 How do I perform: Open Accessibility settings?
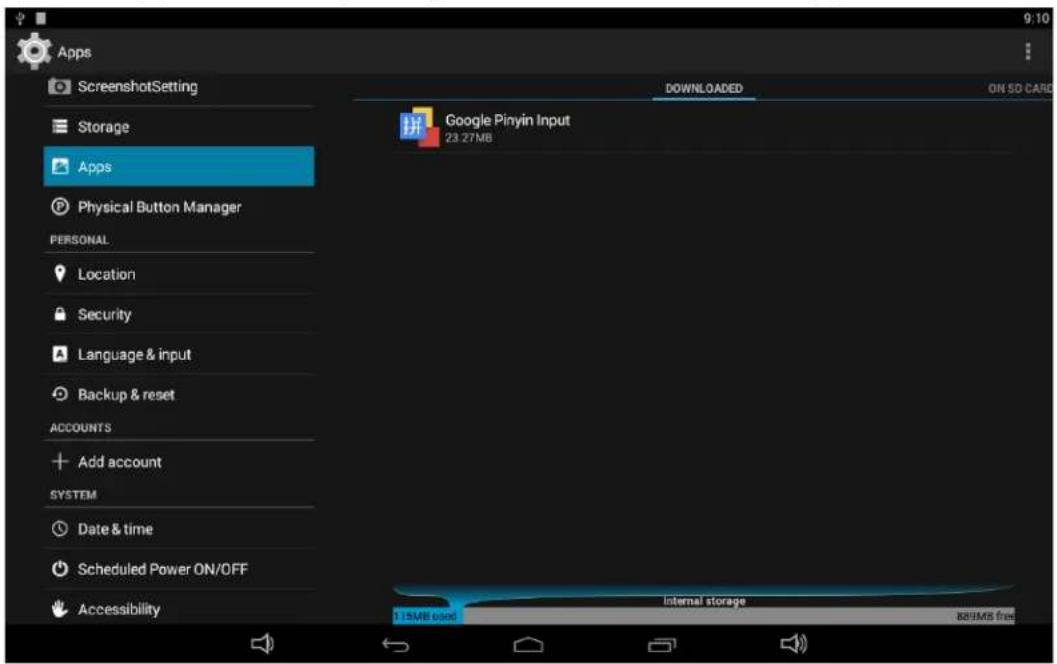[x=179, y=608]
